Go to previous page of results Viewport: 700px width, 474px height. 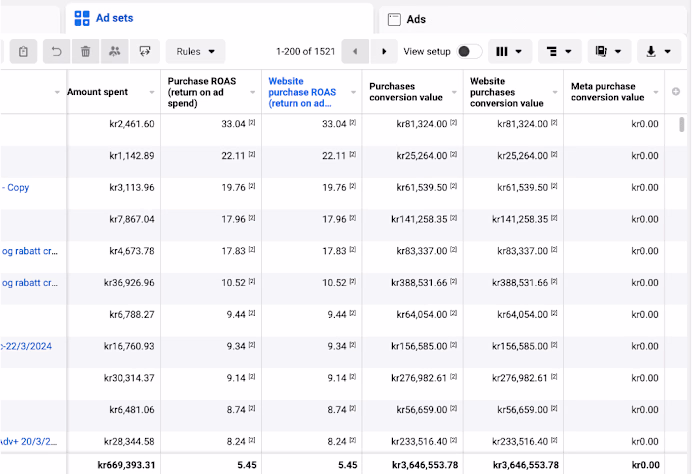(x=355, y=51)
